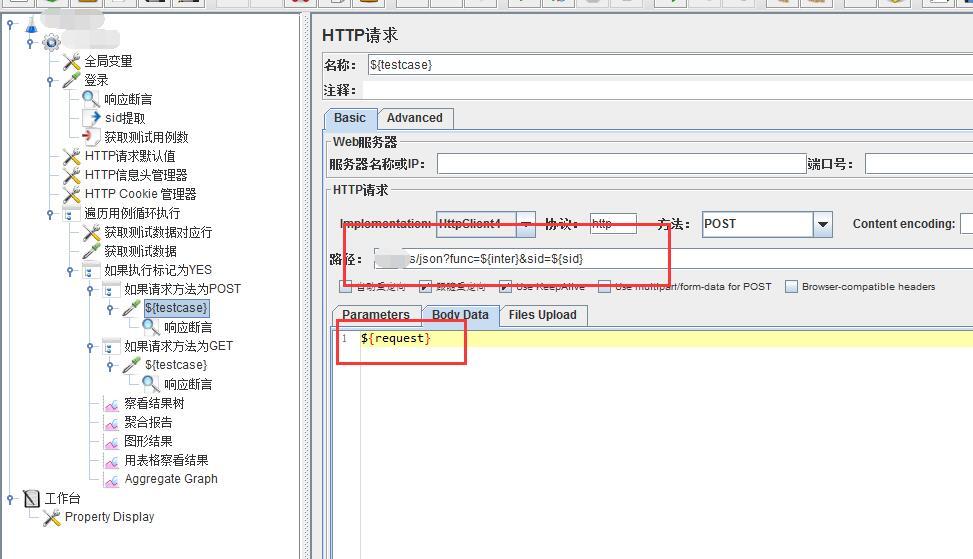Viewport: 973px width, 559px height.
Task: Click the sid提取 extractor arrow icon
Action: click(94, 117)
